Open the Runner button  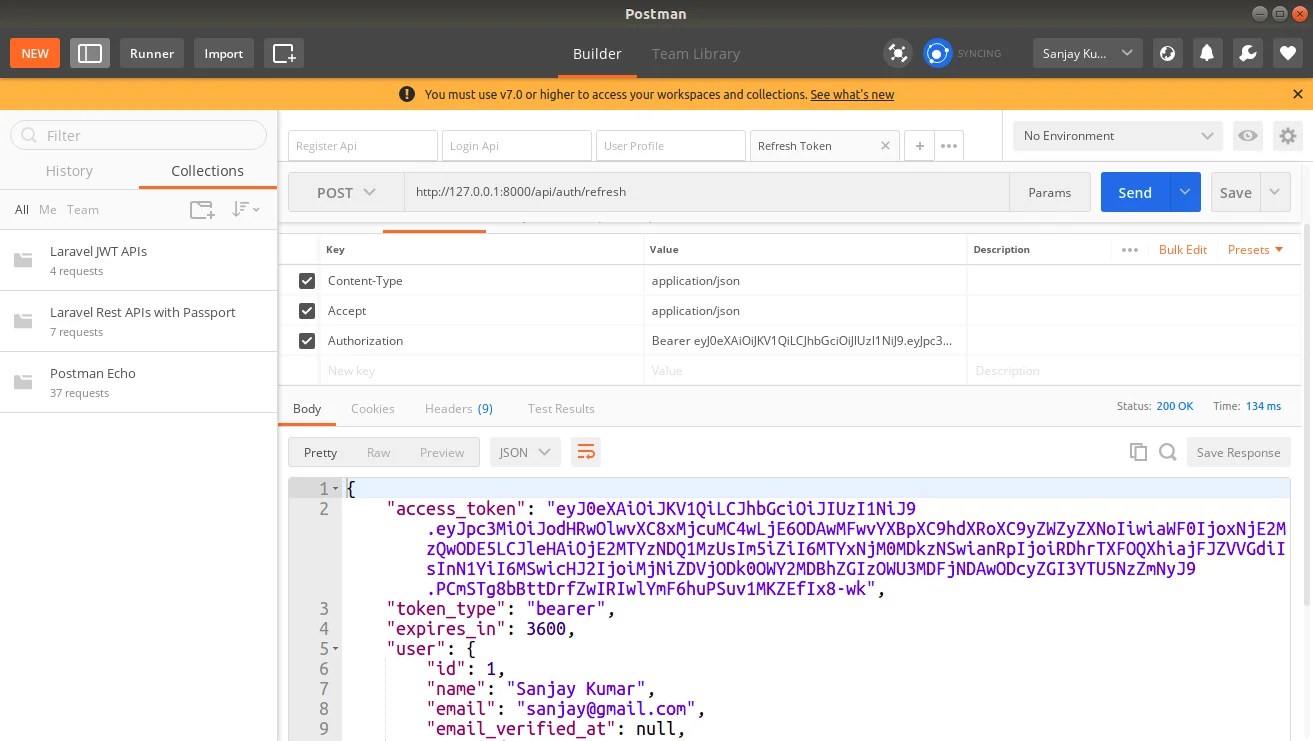click(152, 53)
